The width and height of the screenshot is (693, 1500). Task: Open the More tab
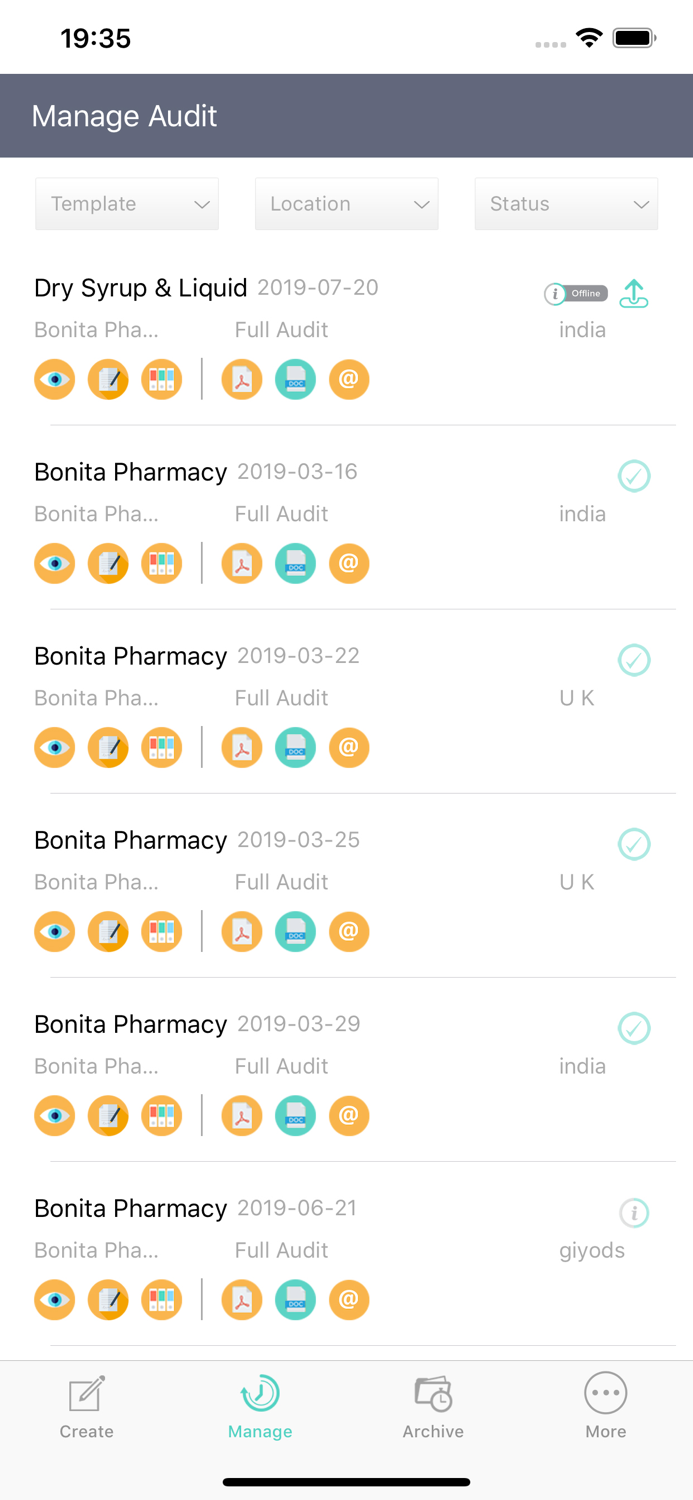coord(606,1406)
